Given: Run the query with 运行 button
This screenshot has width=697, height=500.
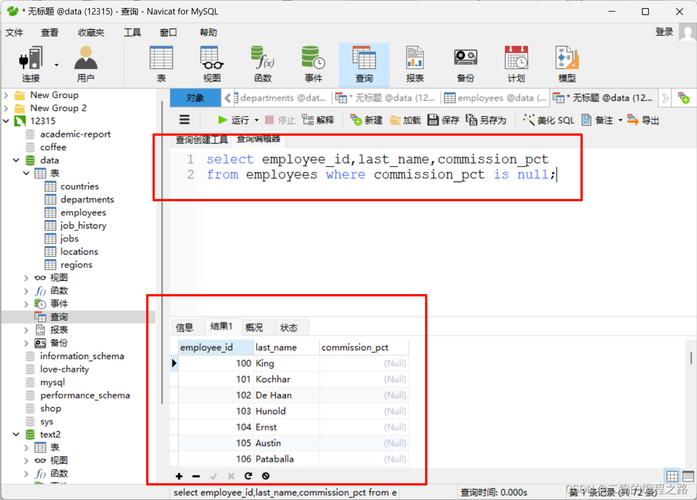Looking at the screenshot, I should 233,120.
